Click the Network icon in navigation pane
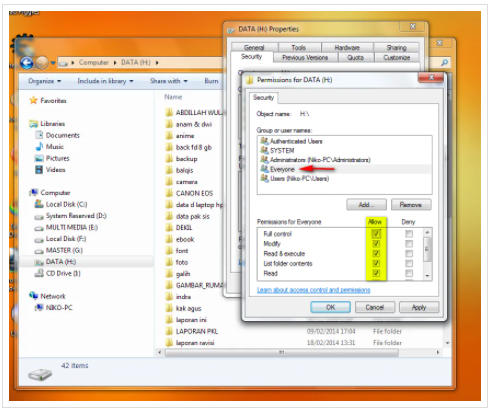This screenshot has width=492, height=412. 33,296
